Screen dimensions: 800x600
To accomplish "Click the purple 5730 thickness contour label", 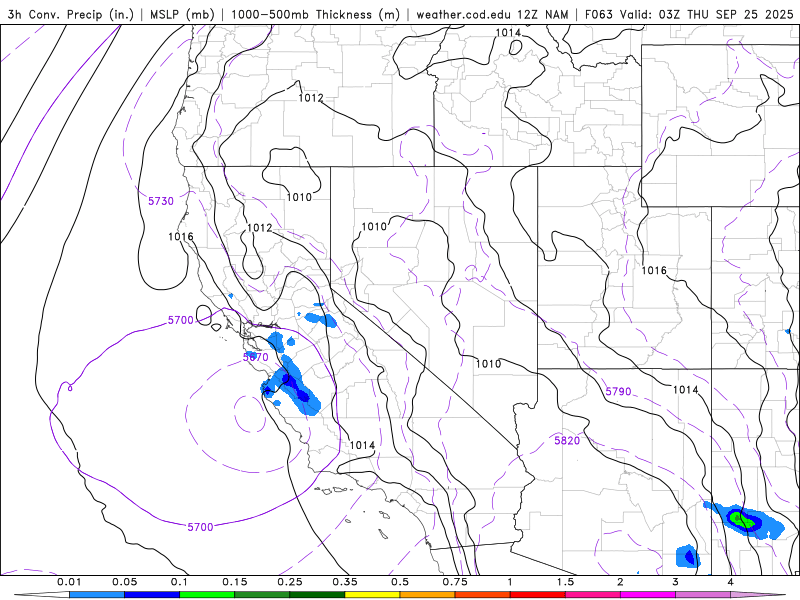I will click(161, 201).
